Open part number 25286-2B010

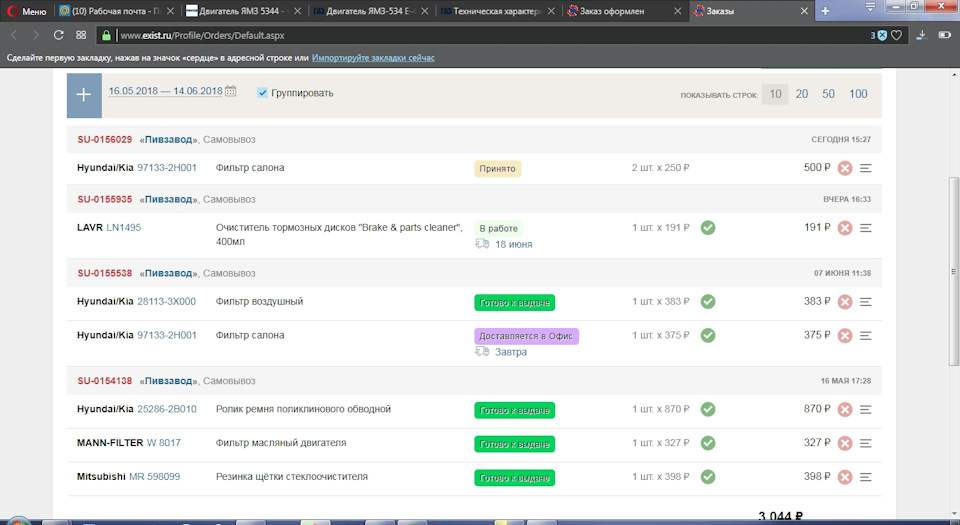click(x=167, y=409)
